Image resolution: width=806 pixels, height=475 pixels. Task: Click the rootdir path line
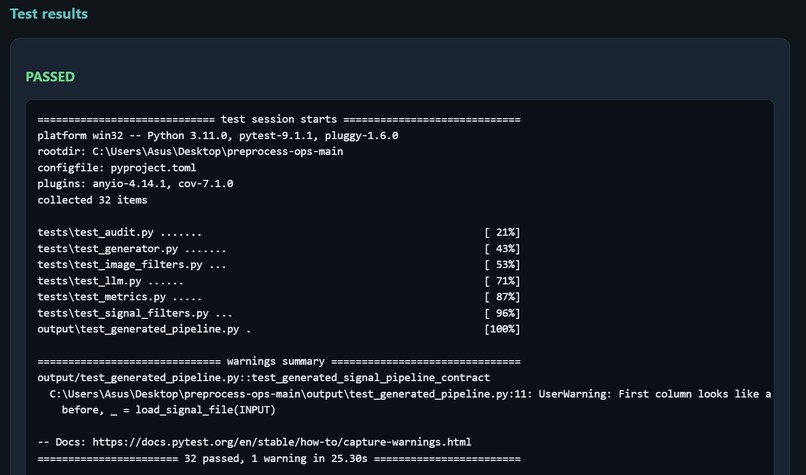(190, 152)
